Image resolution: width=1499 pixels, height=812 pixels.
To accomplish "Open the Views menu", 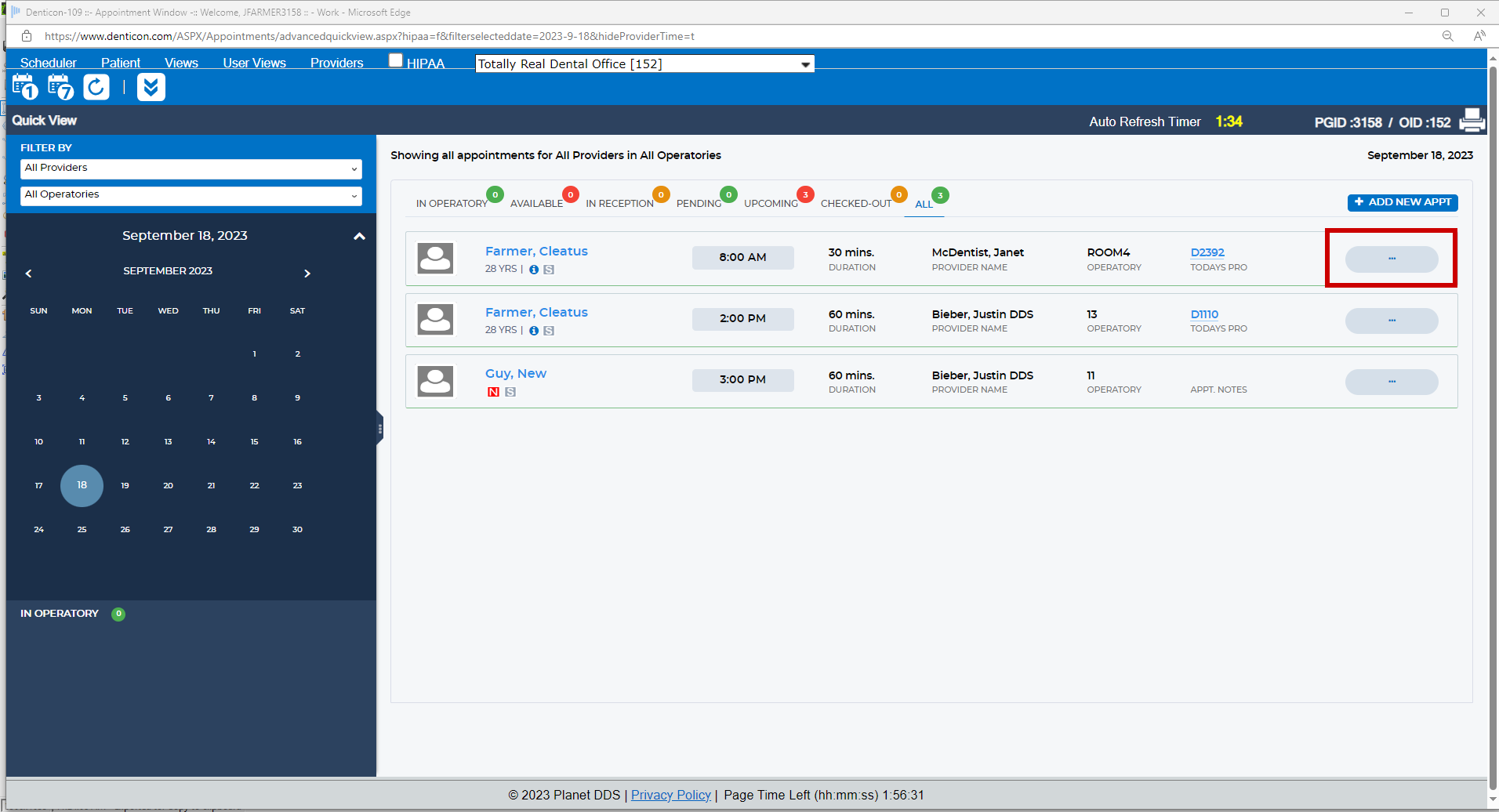I will pos(181,63).
